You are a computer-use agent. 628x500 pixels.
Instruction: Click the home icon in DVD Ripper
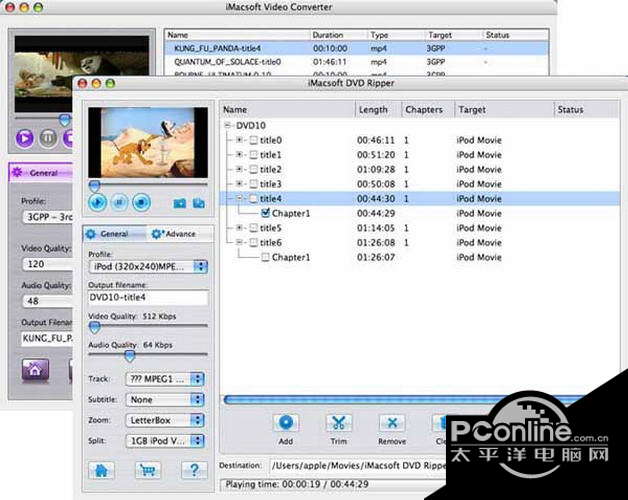coord(101,470)
